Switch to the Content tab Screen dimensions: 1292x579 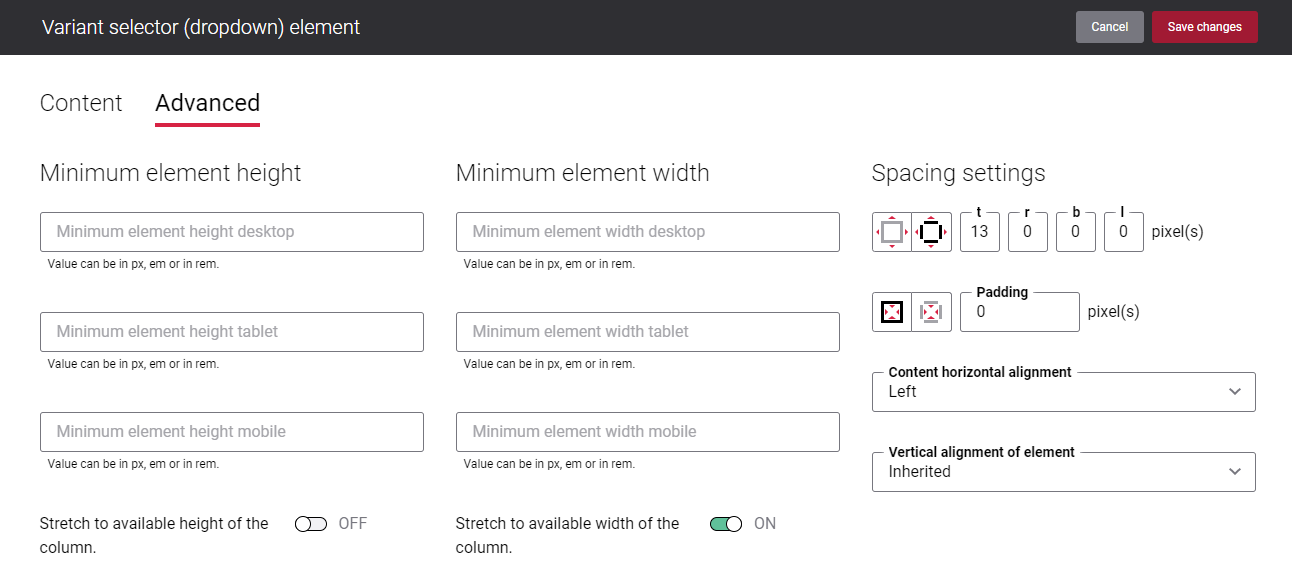point(80,102)
